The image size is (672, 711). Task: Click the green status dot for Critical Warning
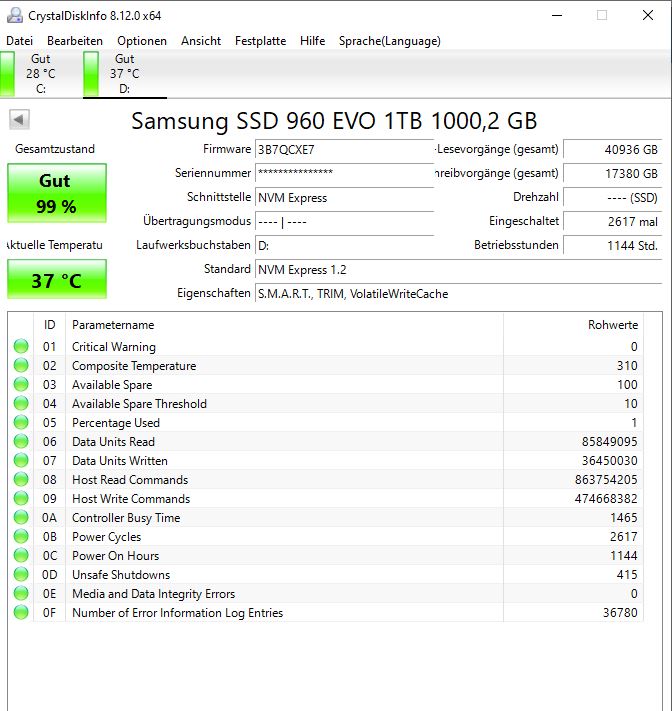click(x=21, y=346)
